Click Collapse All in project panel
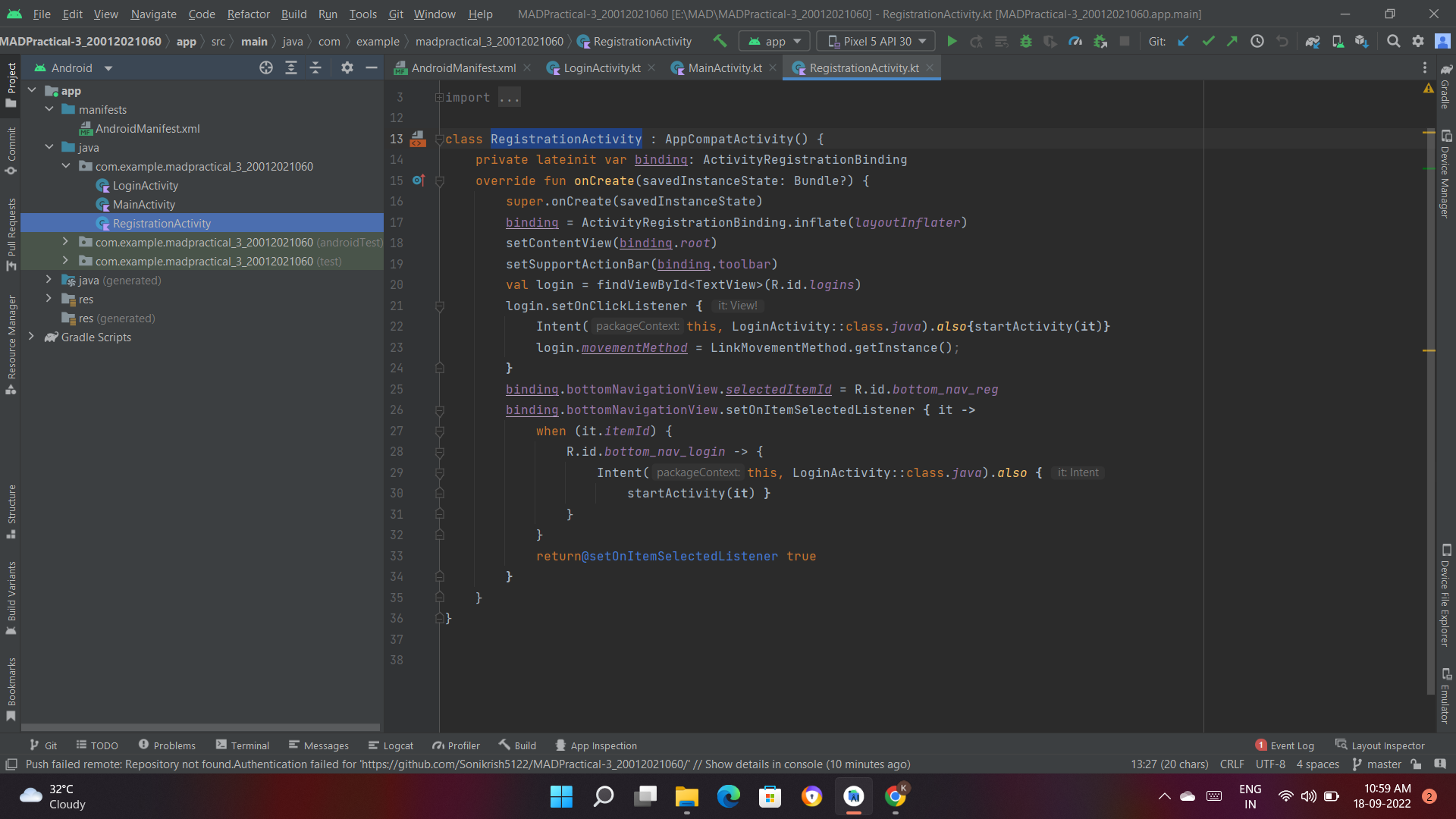This screenshot has width=1456, height=819. point(315,68)
